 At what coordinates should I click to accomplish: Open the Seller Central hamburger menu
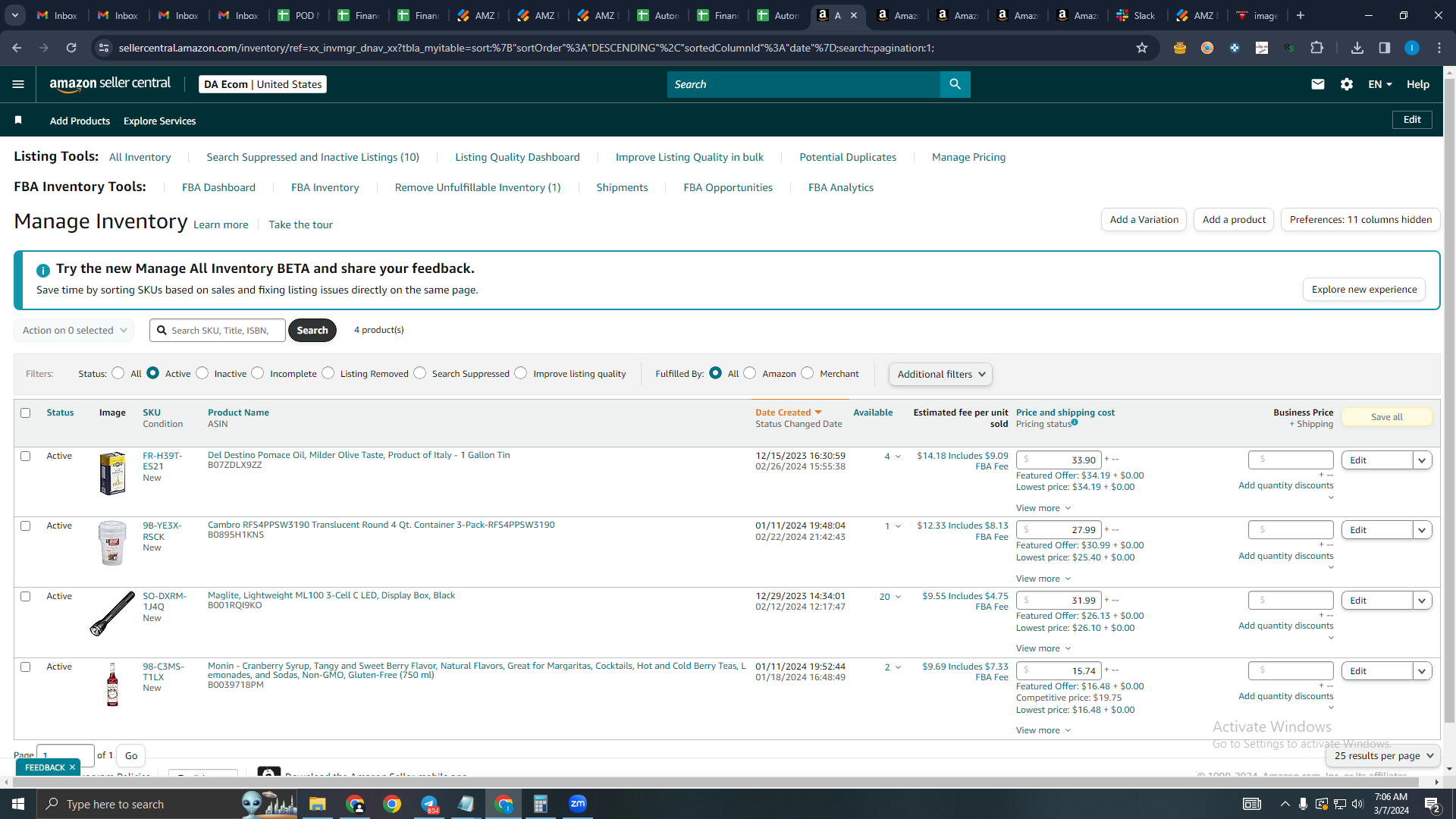point(18,84)
